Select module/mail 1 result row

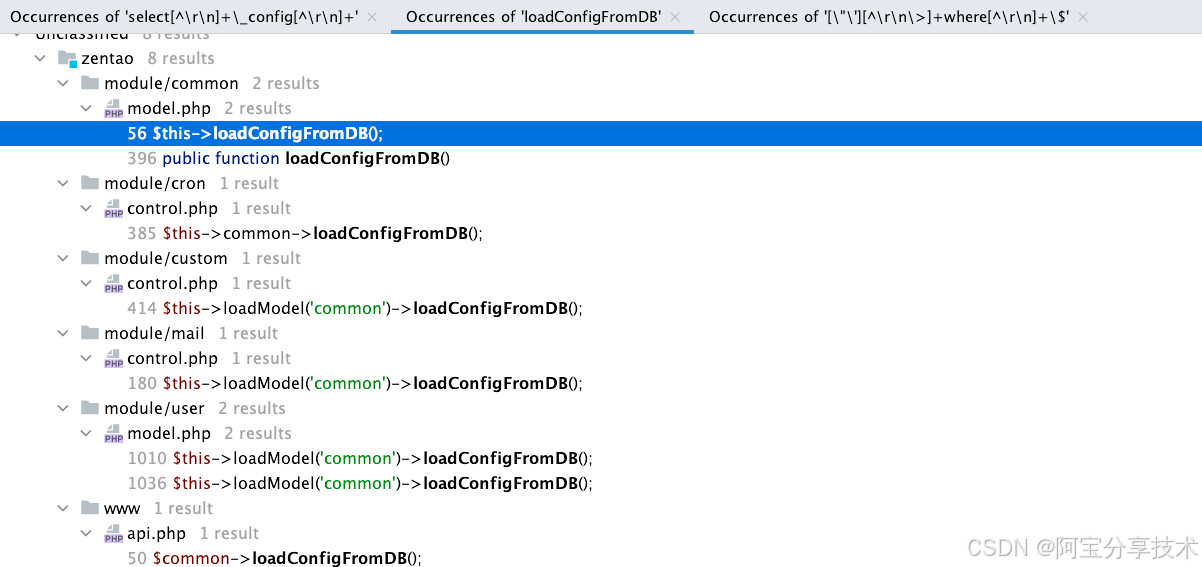(601, 334)
